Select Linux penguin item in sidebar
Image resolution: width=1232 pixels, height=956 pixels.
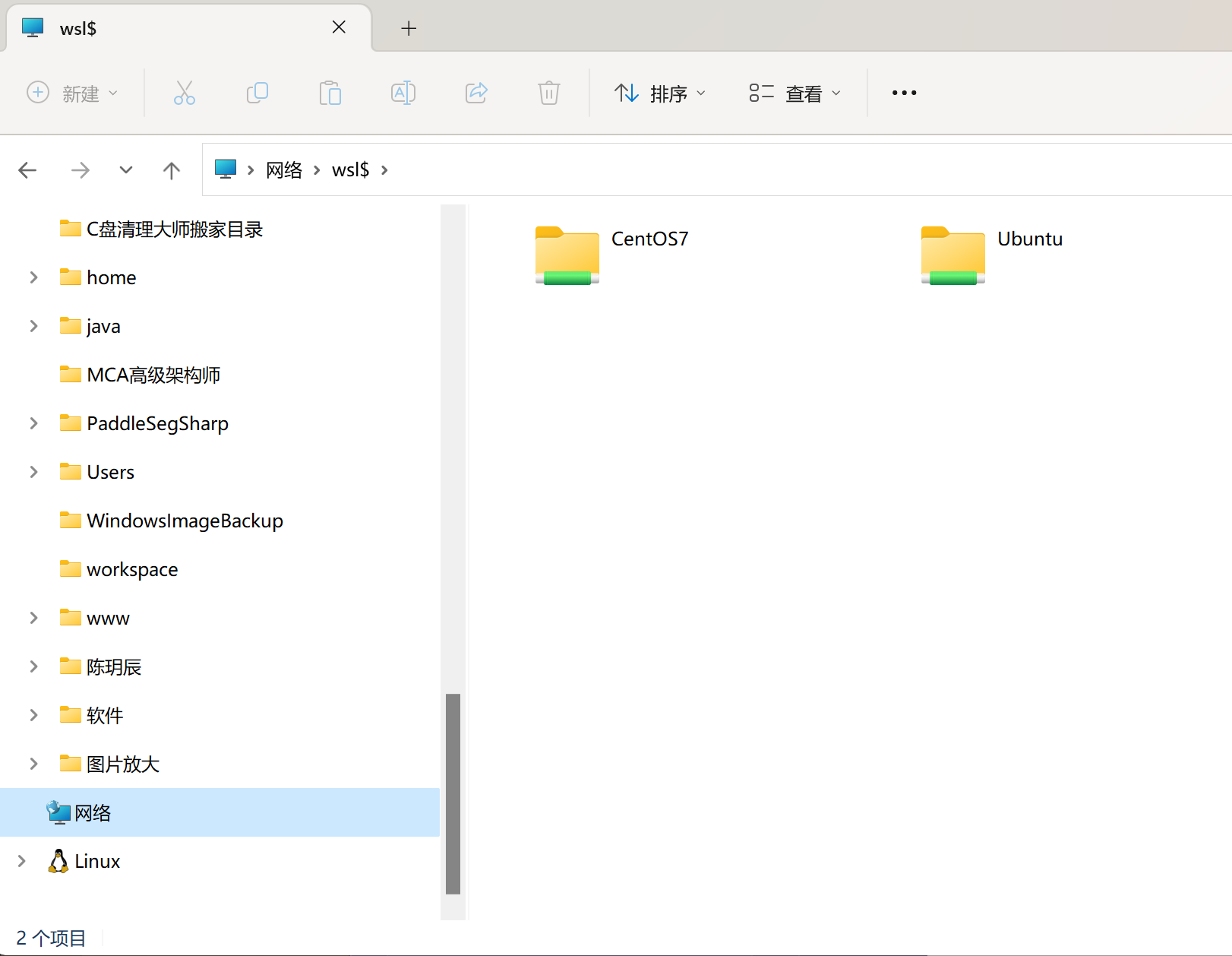click(x=84, y=861)
